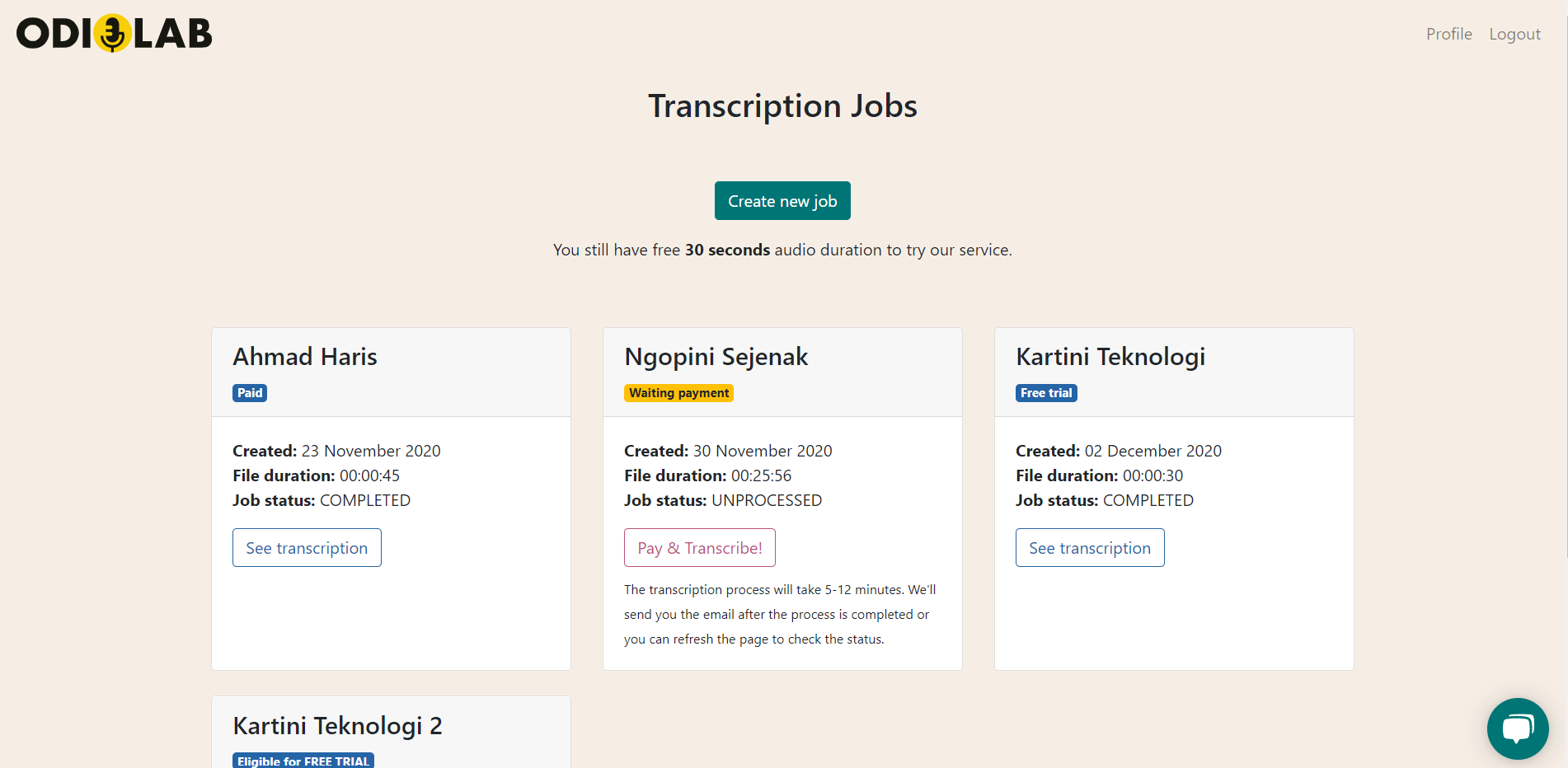
Task: Click the Free trial badge
Action: (x=1046, y=393)
